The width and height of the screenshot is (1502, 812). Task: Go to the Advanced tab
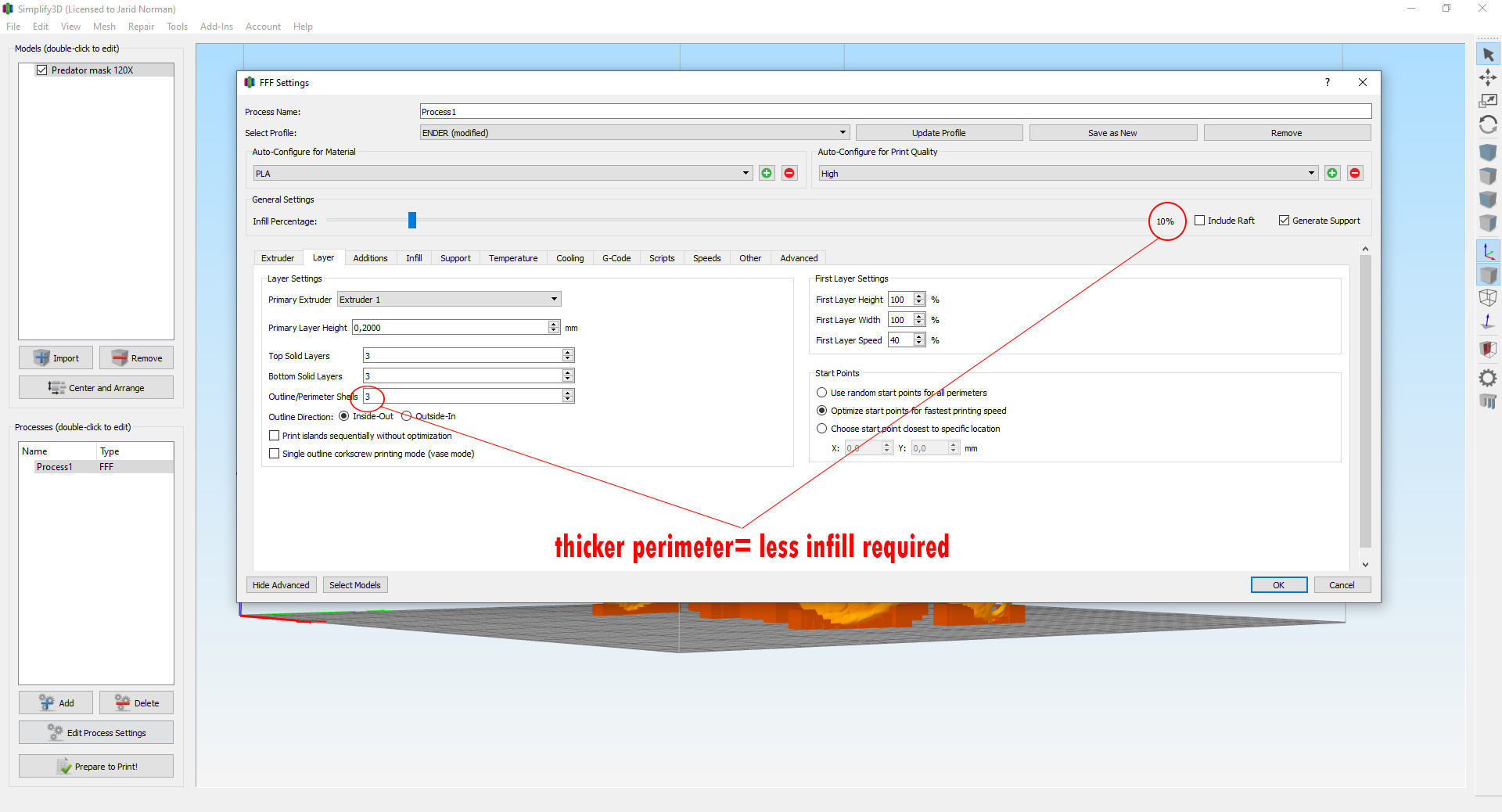[799, 258]
